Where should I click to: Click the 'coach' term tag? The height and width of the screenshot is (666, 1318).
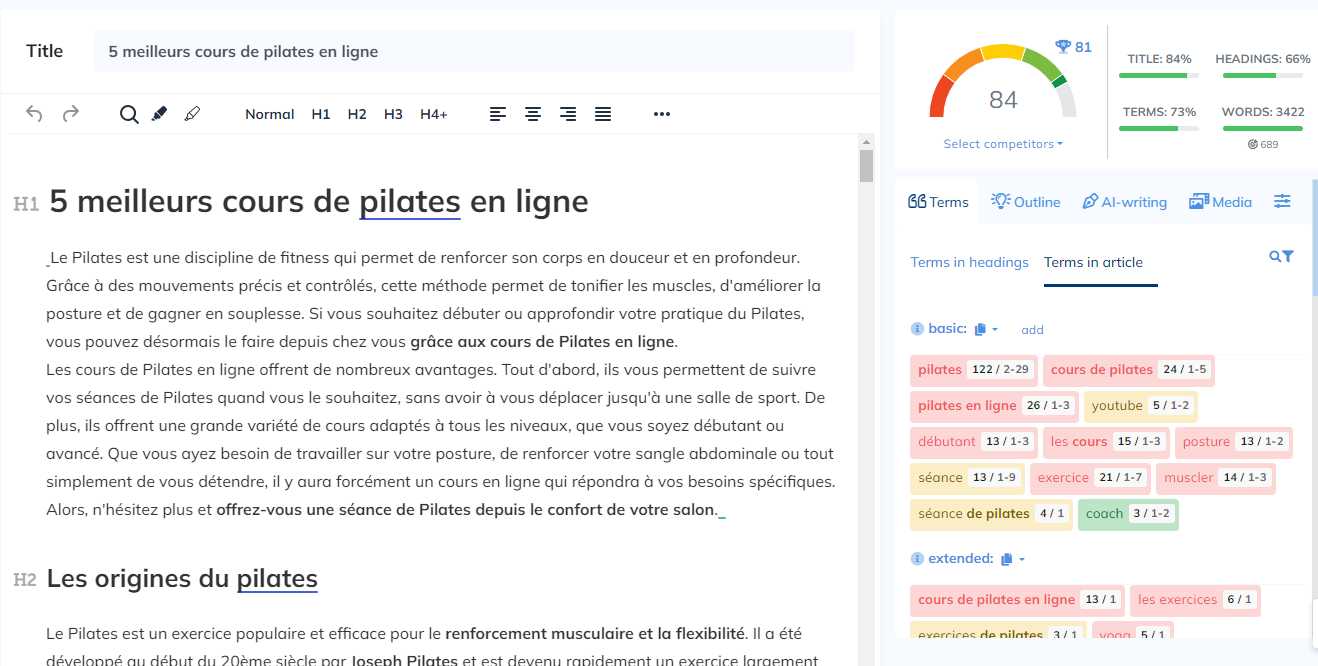(1128, 514)
